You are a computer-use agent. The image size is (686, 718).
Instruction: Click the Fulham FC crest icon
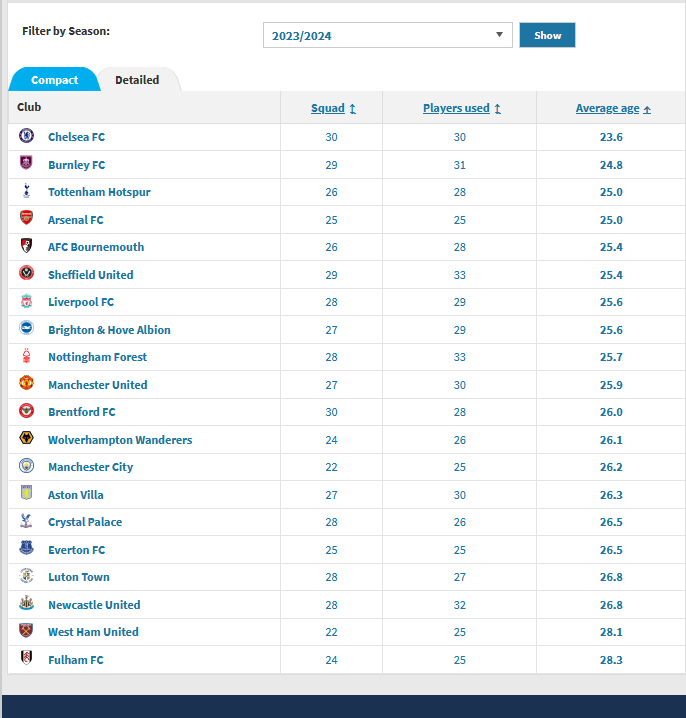pos(26,658)
